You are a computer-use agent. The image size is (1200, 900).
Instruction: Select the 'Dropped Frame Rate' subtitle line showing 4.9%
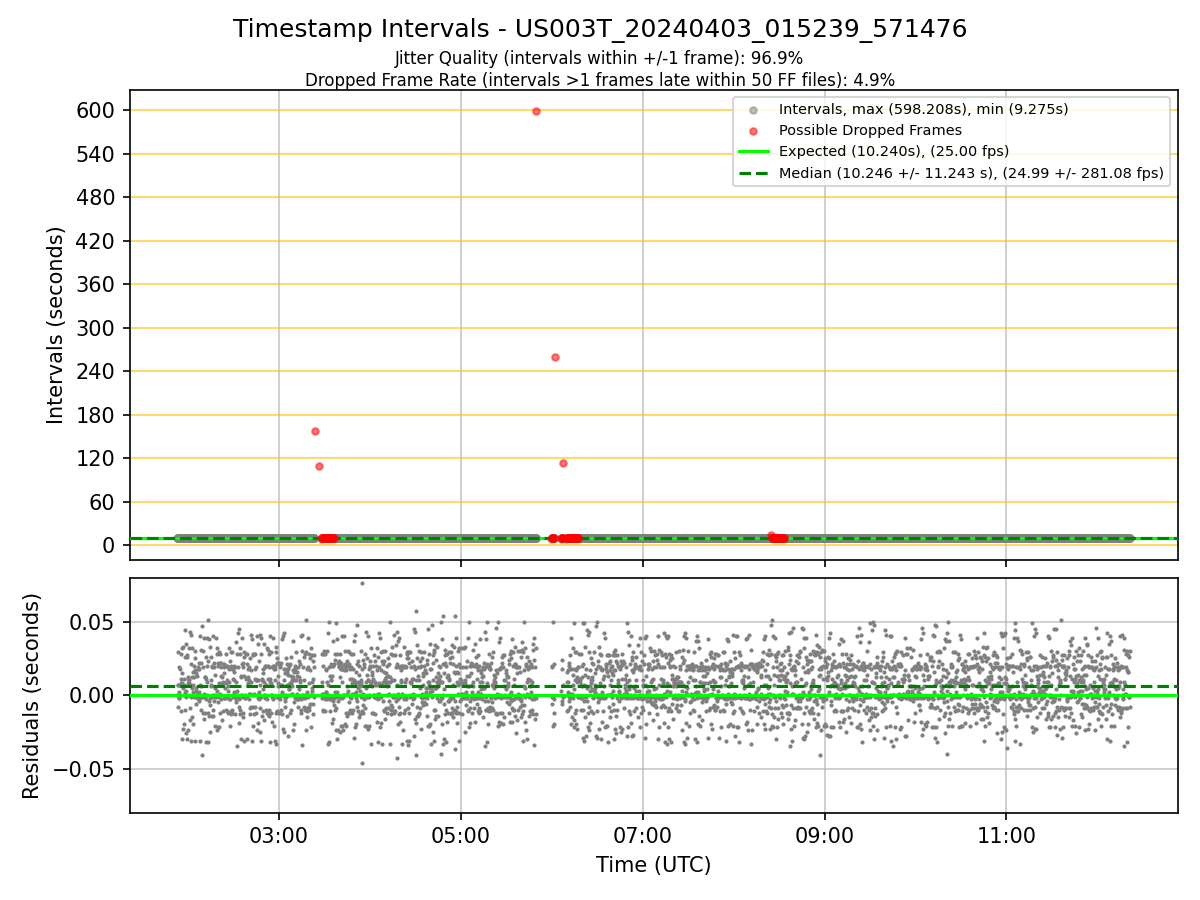pyautogui.click(x=600, y=80)
